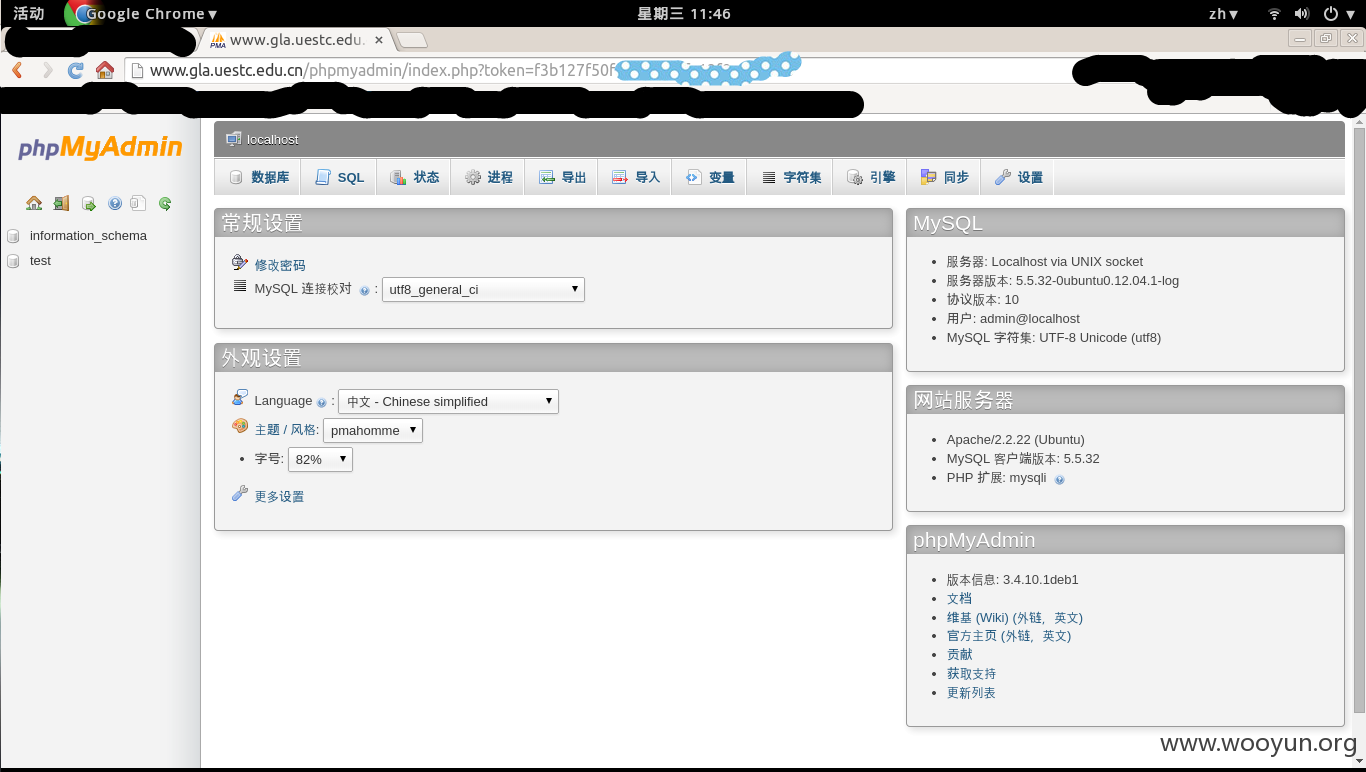Viewport: 1366px width, 772px height.
Task: Click the help icon next to MySQL 连接校对
Action: 364,291
